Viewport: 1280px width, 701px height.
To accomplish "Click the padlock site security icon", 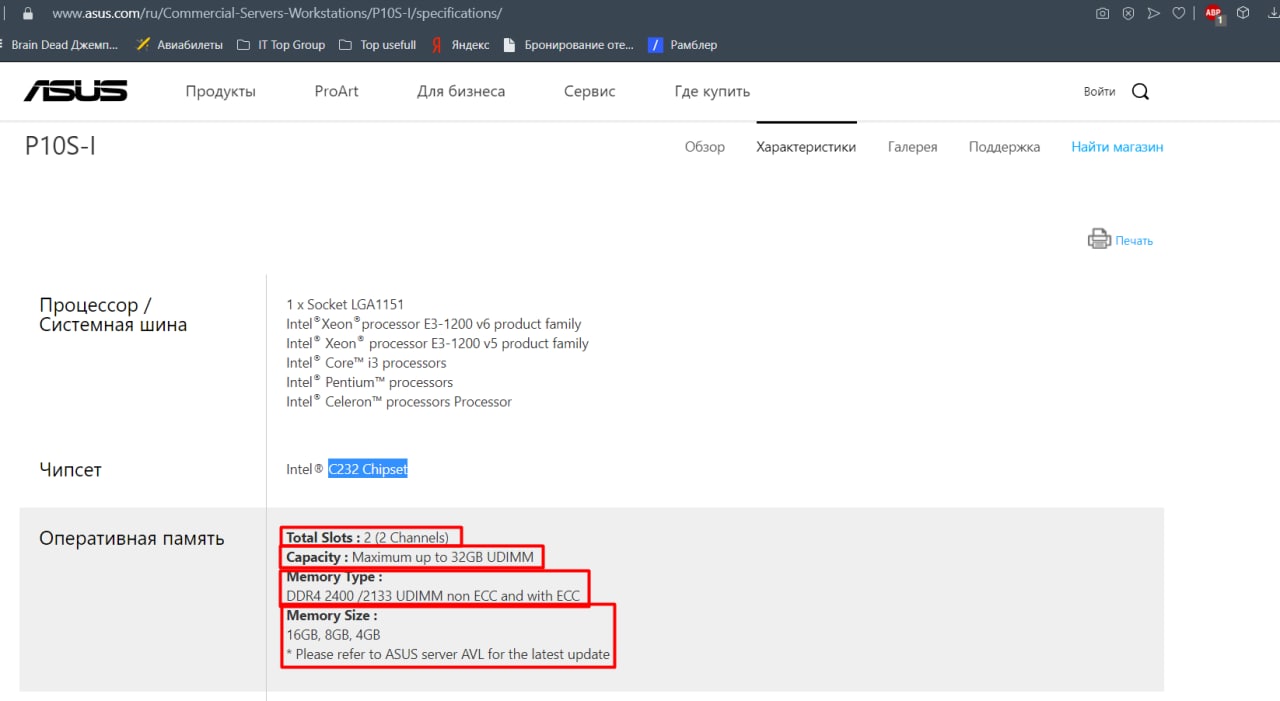I will (x=27, y=13).
